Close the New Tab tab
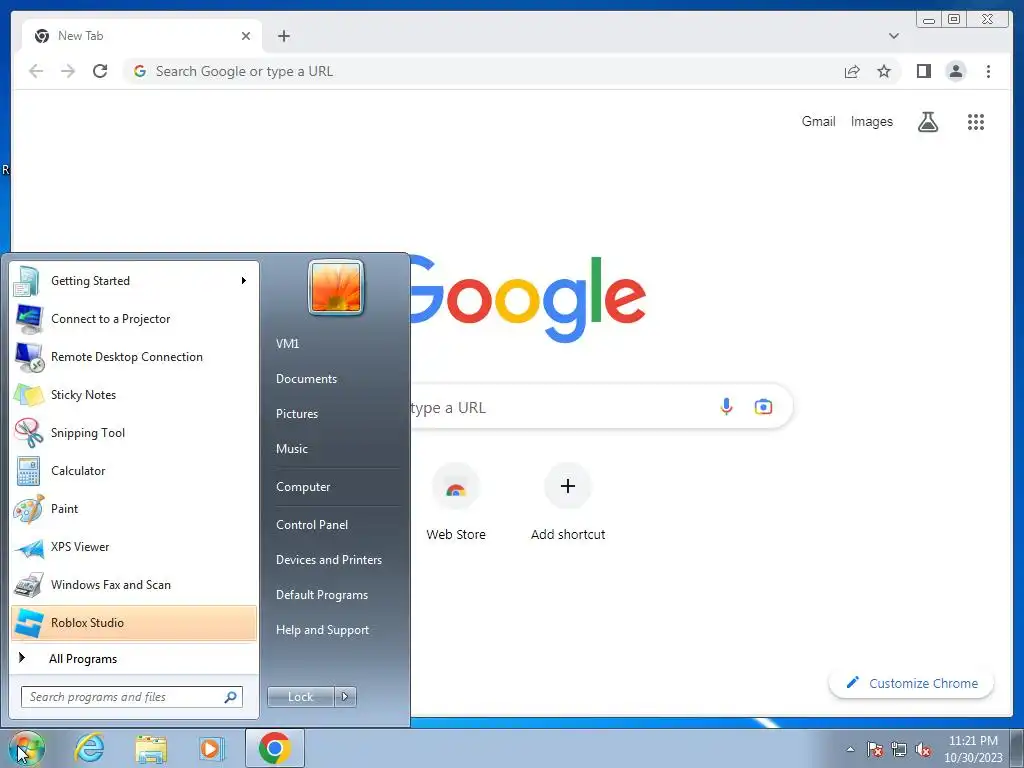Image resolution: width=1024 pixels, height=768 pixels. [246, 36]
